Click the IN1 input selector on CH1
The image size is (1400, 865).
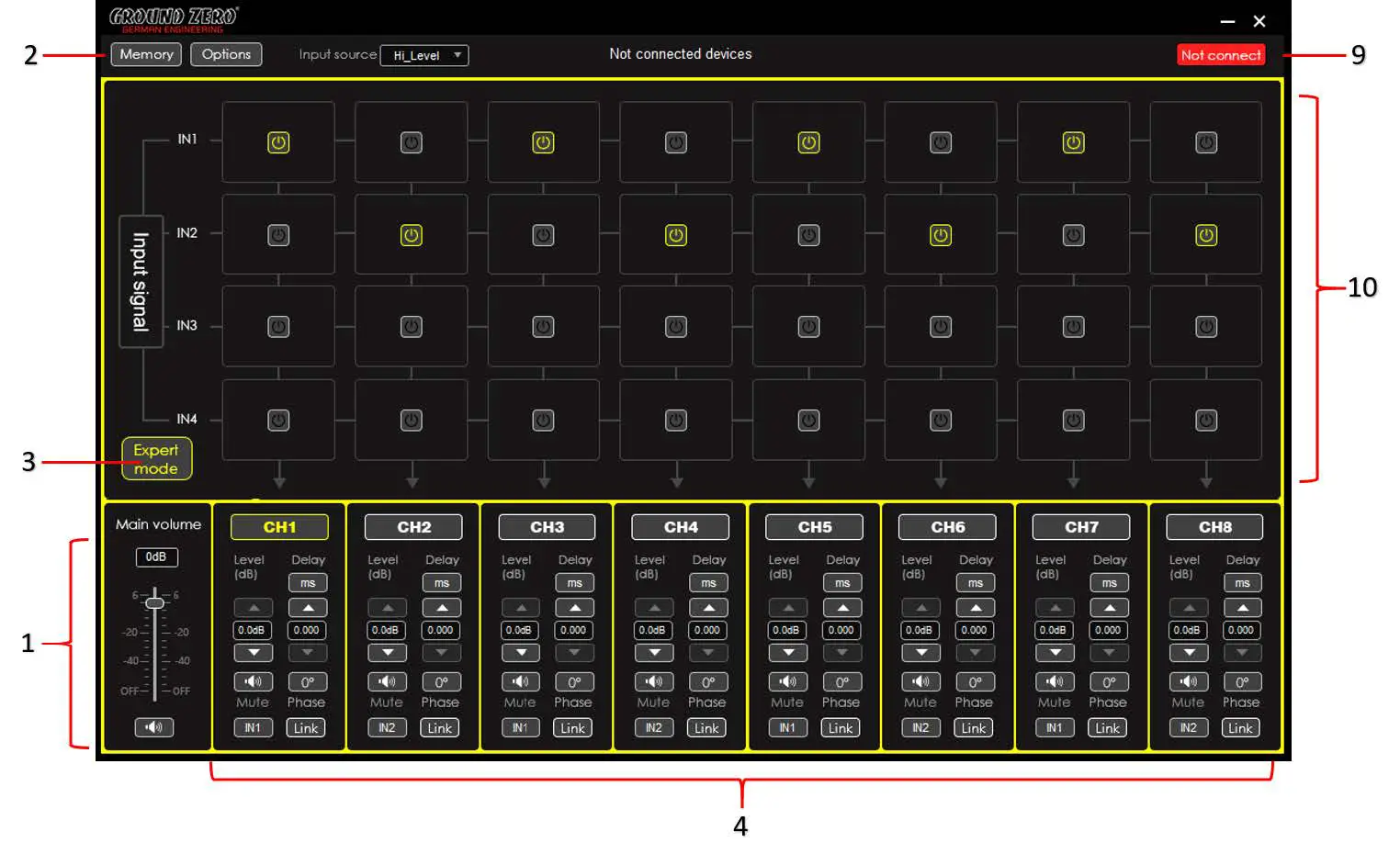(x=252, y=727)
